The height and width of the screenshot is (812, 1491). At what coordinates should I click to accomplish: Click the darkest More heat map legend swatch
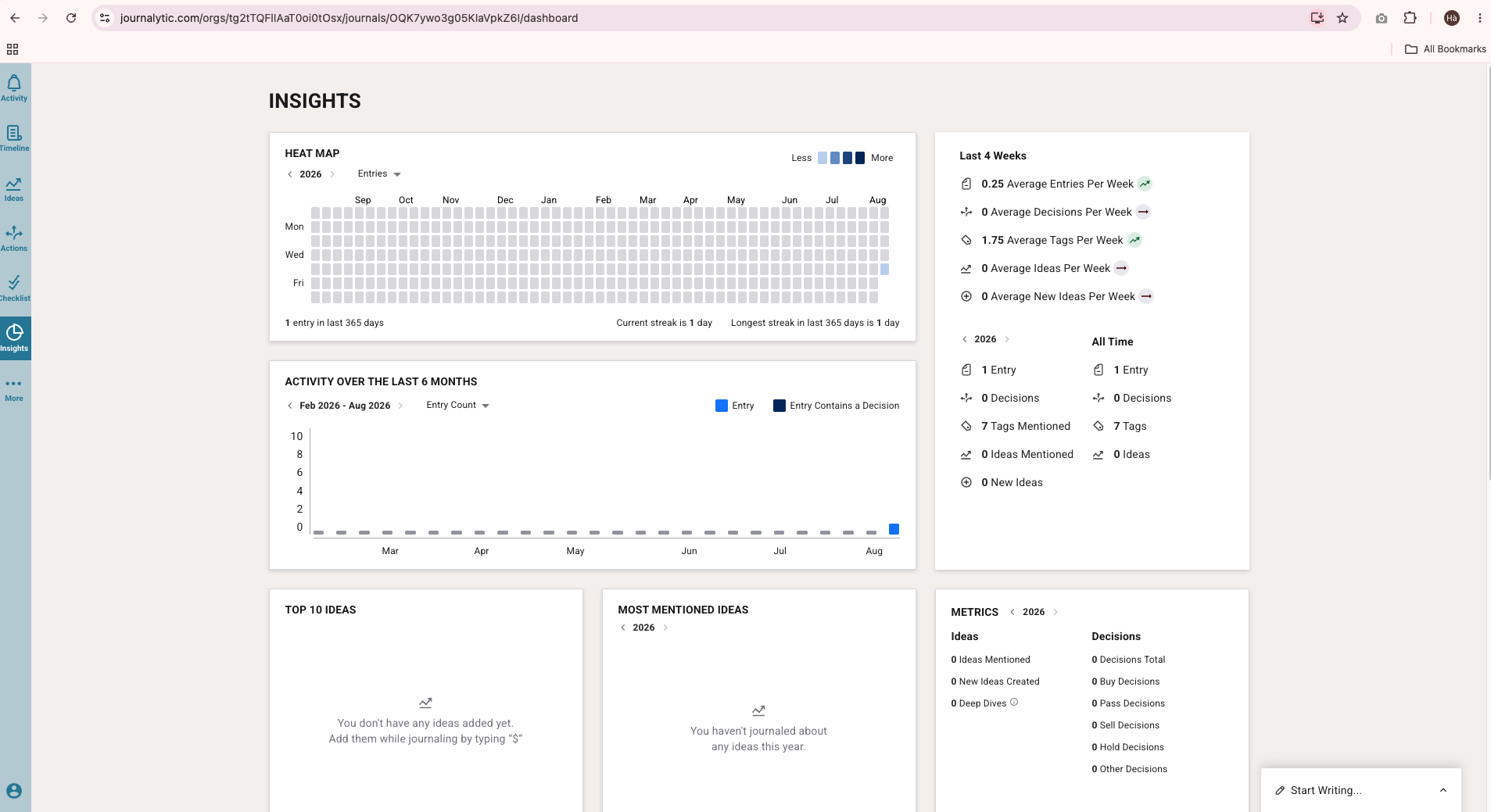pyautogui.click(x=860, y=158)
